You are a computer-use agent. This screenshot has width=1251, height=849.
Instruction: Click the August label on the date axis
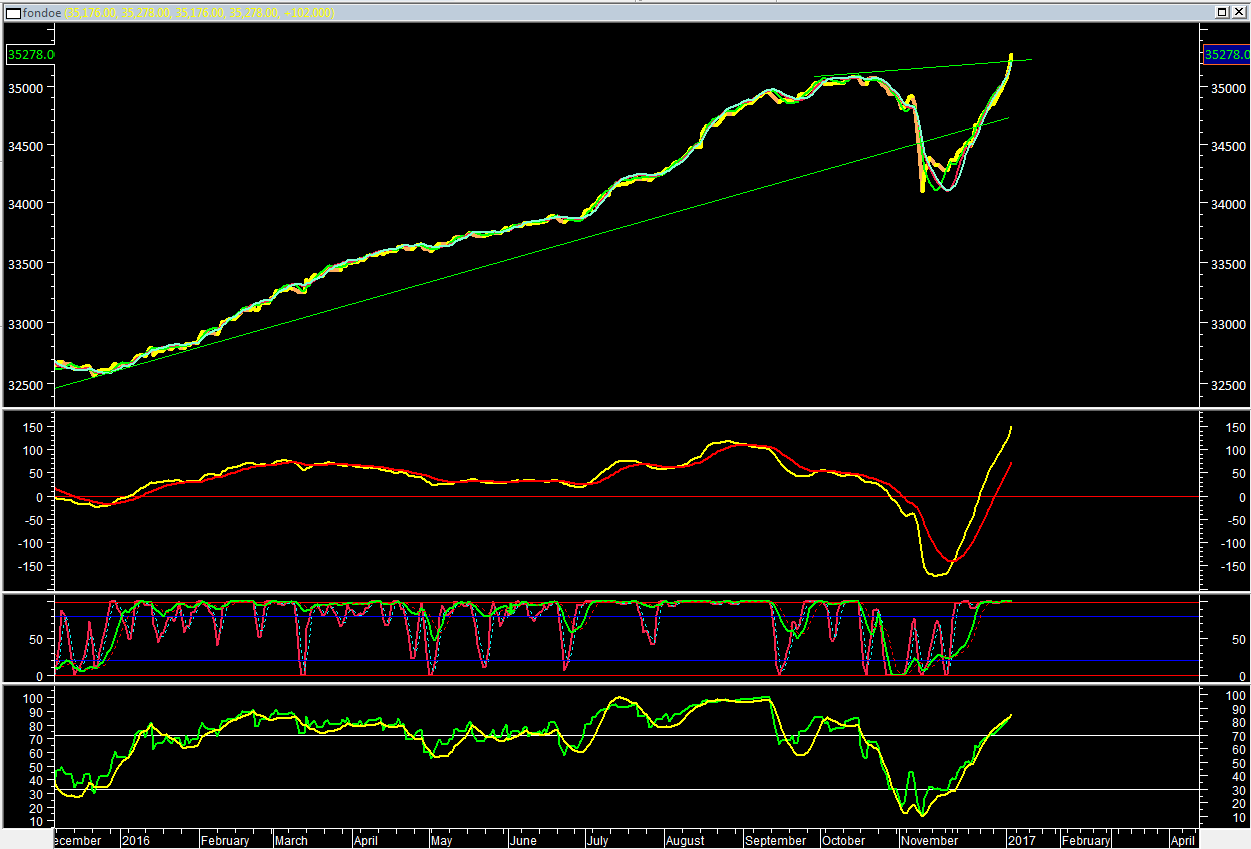685,841
